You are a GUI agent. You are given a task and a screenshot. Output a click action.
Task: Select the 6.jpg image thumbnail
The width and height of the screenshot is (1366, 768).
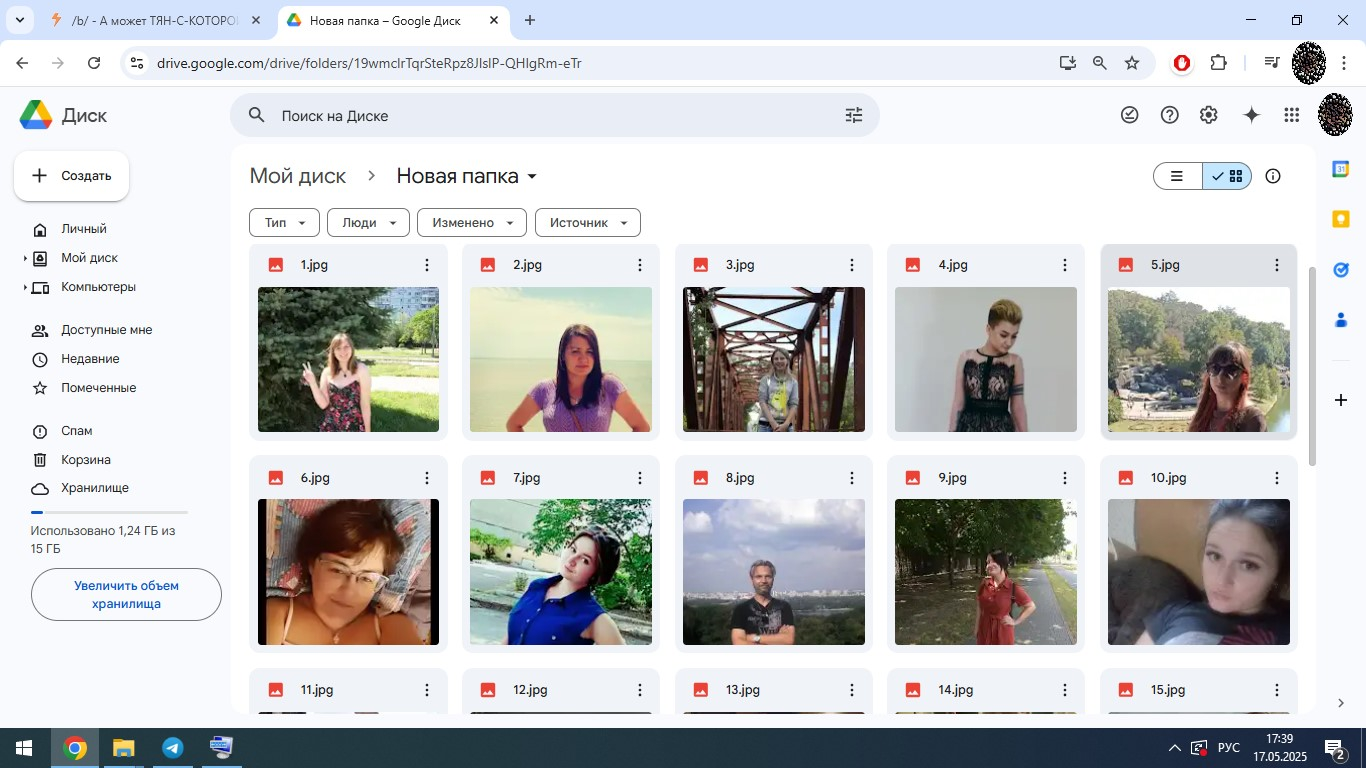click(348, 572)
